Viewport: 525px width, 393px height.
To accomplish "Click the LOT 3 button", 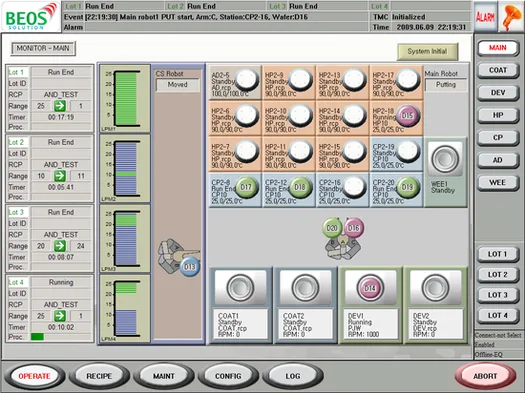I will (x=498, y=295).
